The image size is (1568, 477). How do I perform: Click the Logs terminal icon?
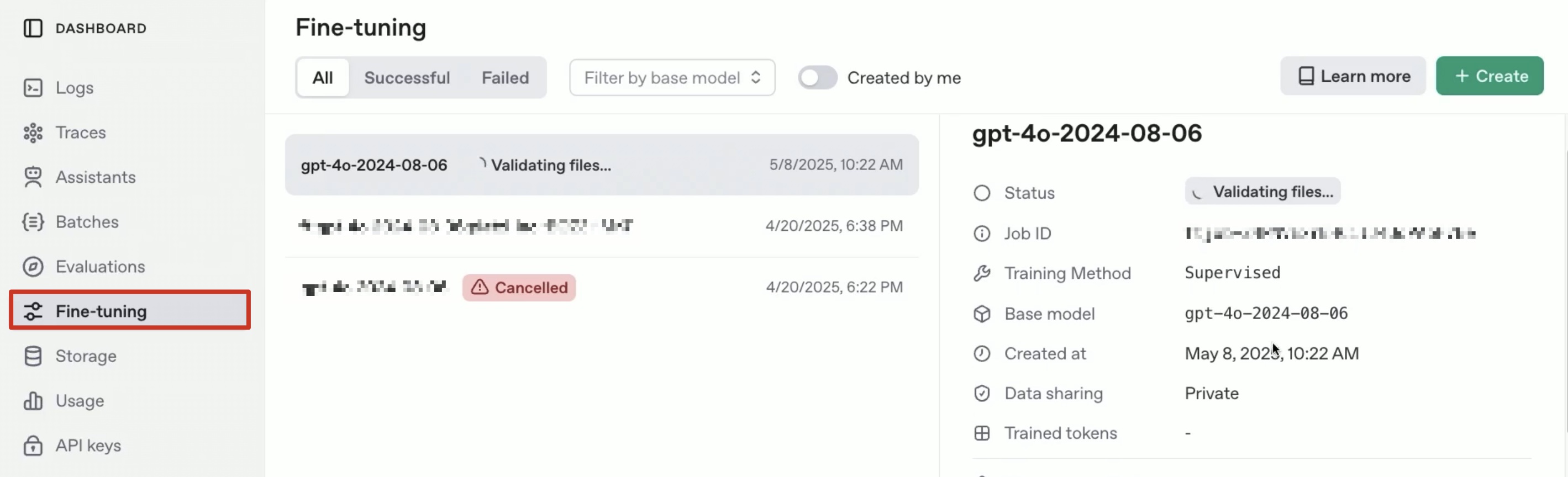pos(33,88)
